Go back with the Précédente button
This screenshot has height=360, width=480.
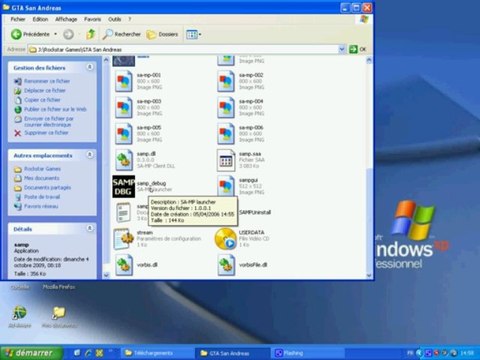pos(30,34)
